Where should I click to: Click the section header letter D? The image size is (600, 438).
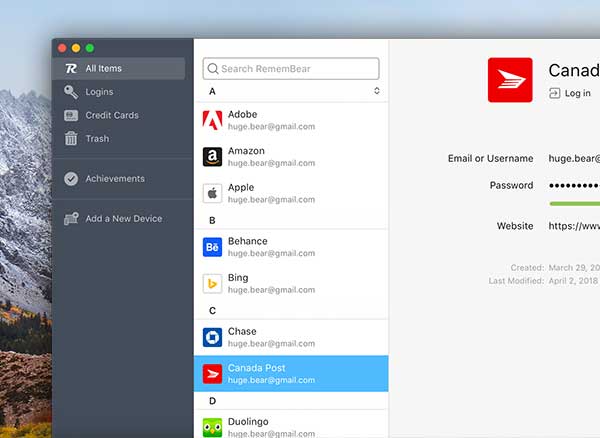pyautogui.click(x=212, y=401)
